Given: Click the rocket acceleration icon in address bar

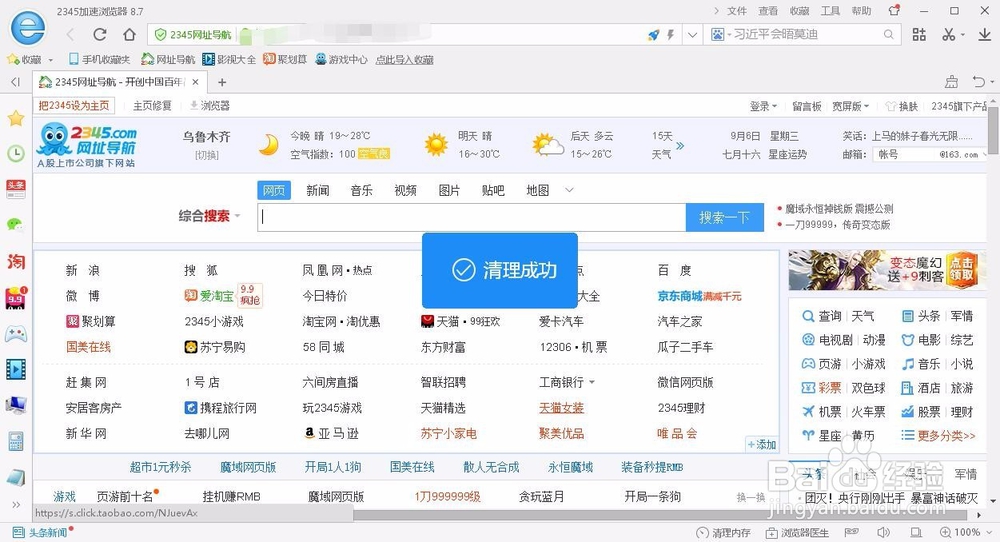Looking at the screenshot, I should pos(654,35).
